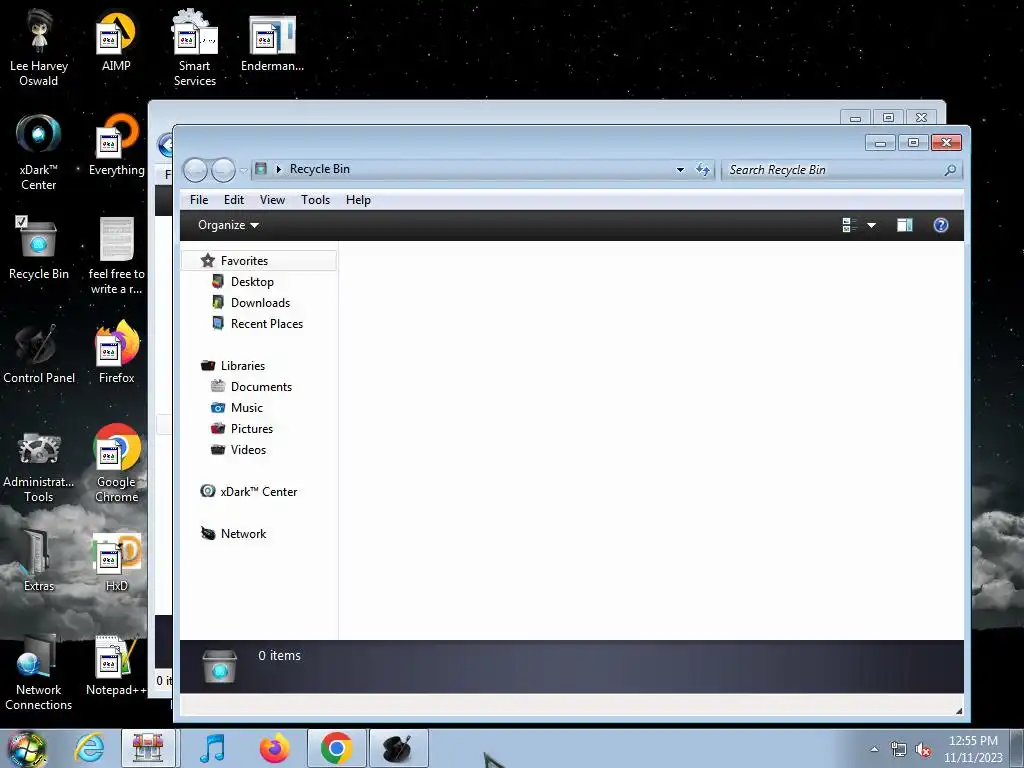Select the Everything desktop shortcut
Viewport: 1024px width, 768px height.
[x=116, y=145]
